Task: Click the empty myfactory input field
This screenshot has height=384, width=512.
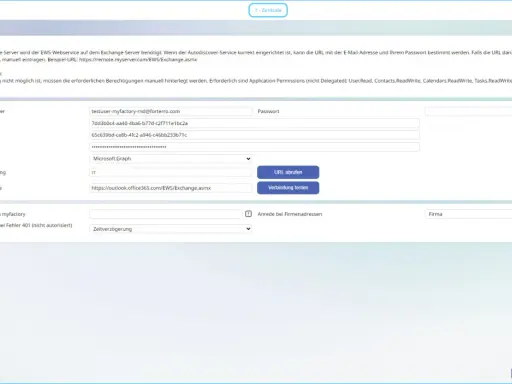Action: pyautogui.click(x=166, y=214)
